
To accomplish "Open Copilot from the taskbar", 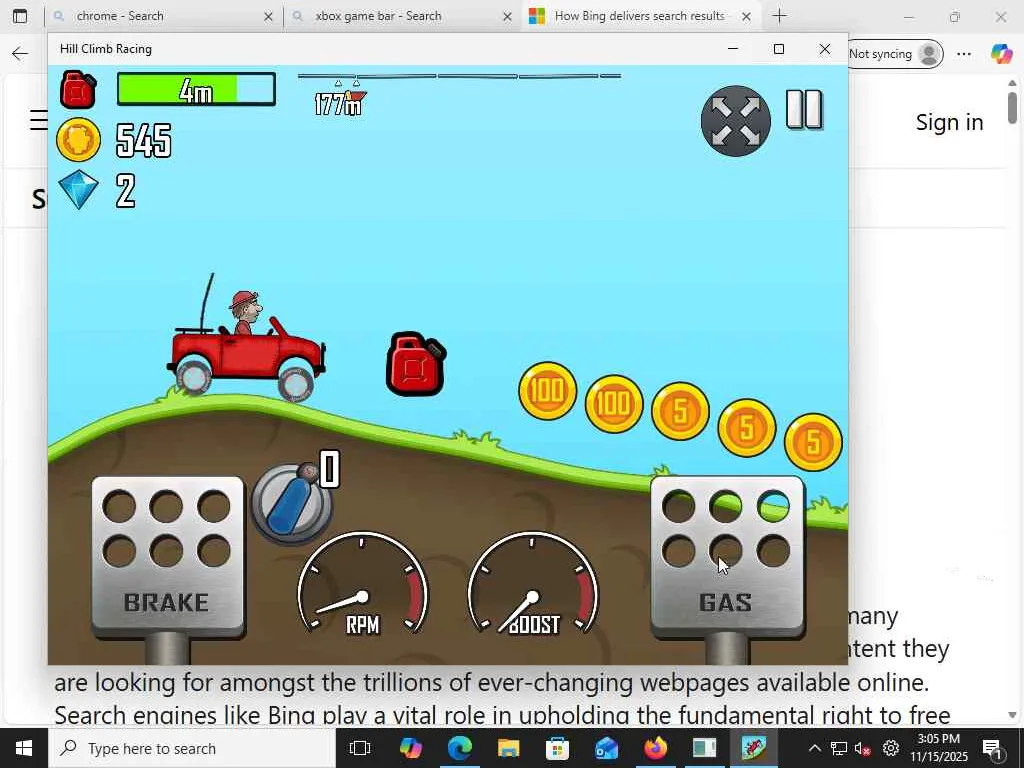I will (411, 748).
